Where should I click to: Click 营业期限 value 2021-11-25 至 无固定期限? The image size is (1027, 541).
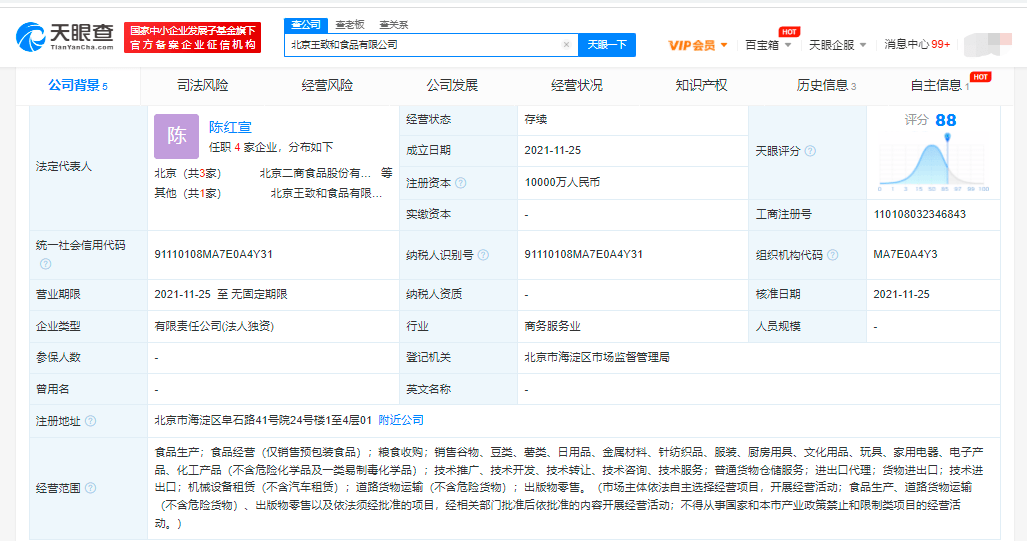point(221,294)
